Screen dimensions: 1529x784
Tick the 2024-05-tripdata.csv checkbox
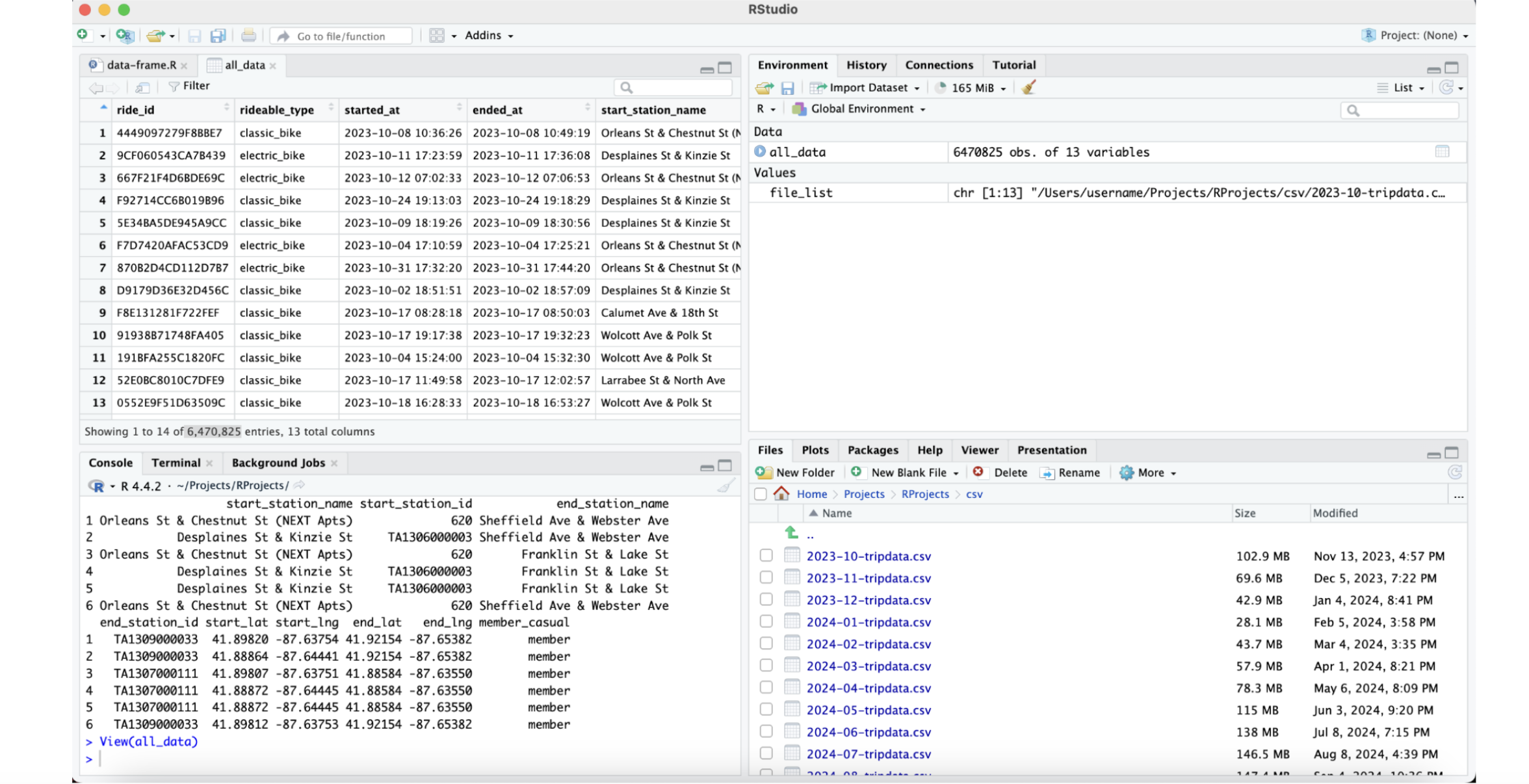click(x=766, y=710)
